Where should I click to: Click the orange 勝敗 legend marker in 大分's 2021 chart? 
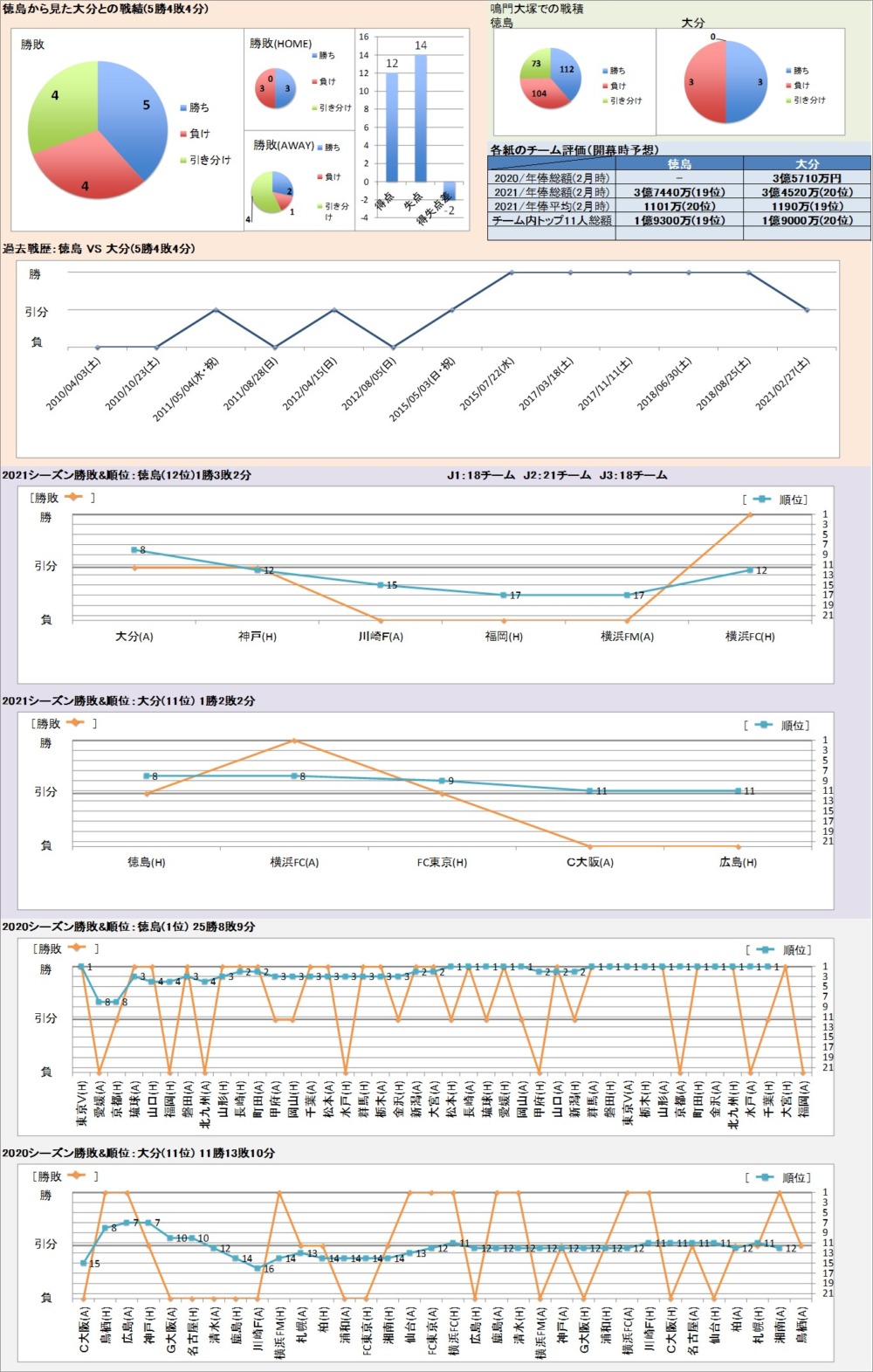(75, 723)
